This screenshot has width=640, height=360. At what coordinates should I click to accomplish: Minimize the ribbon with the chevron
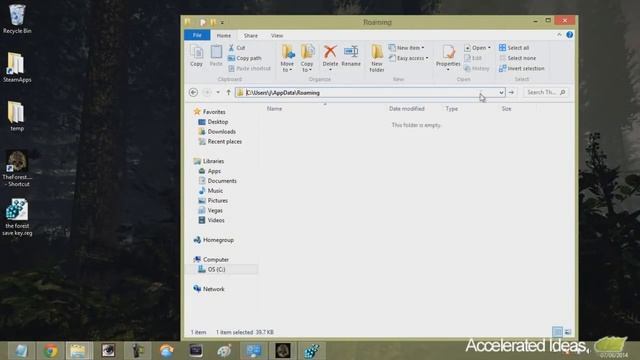pyautogui.click(x=559, y=35)
